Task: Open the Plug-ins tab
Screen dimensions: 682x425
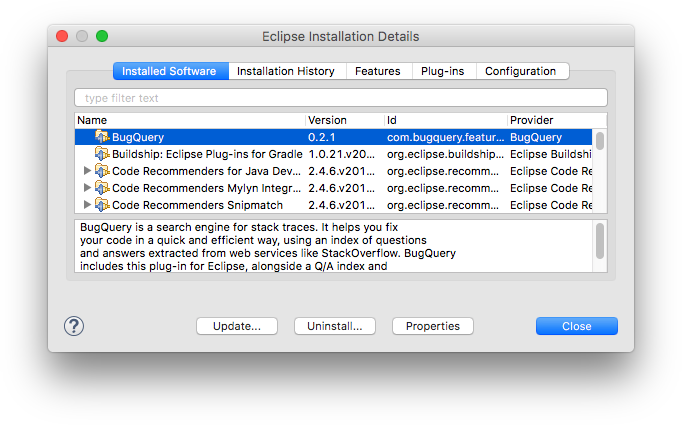Action: tap(444, 71)
